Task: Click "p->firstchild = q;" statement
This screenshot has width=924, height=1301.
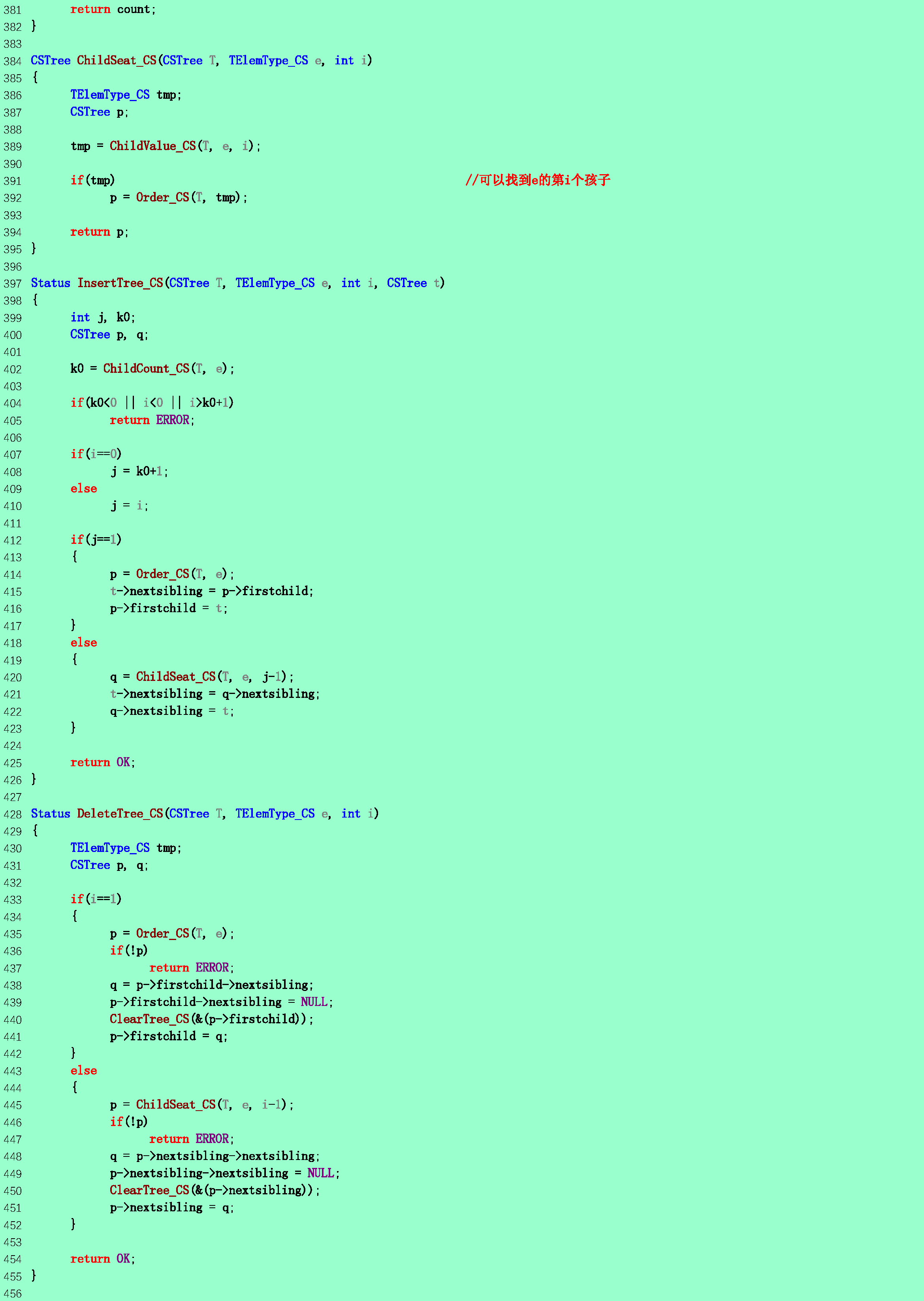Action: [168, 1036]
